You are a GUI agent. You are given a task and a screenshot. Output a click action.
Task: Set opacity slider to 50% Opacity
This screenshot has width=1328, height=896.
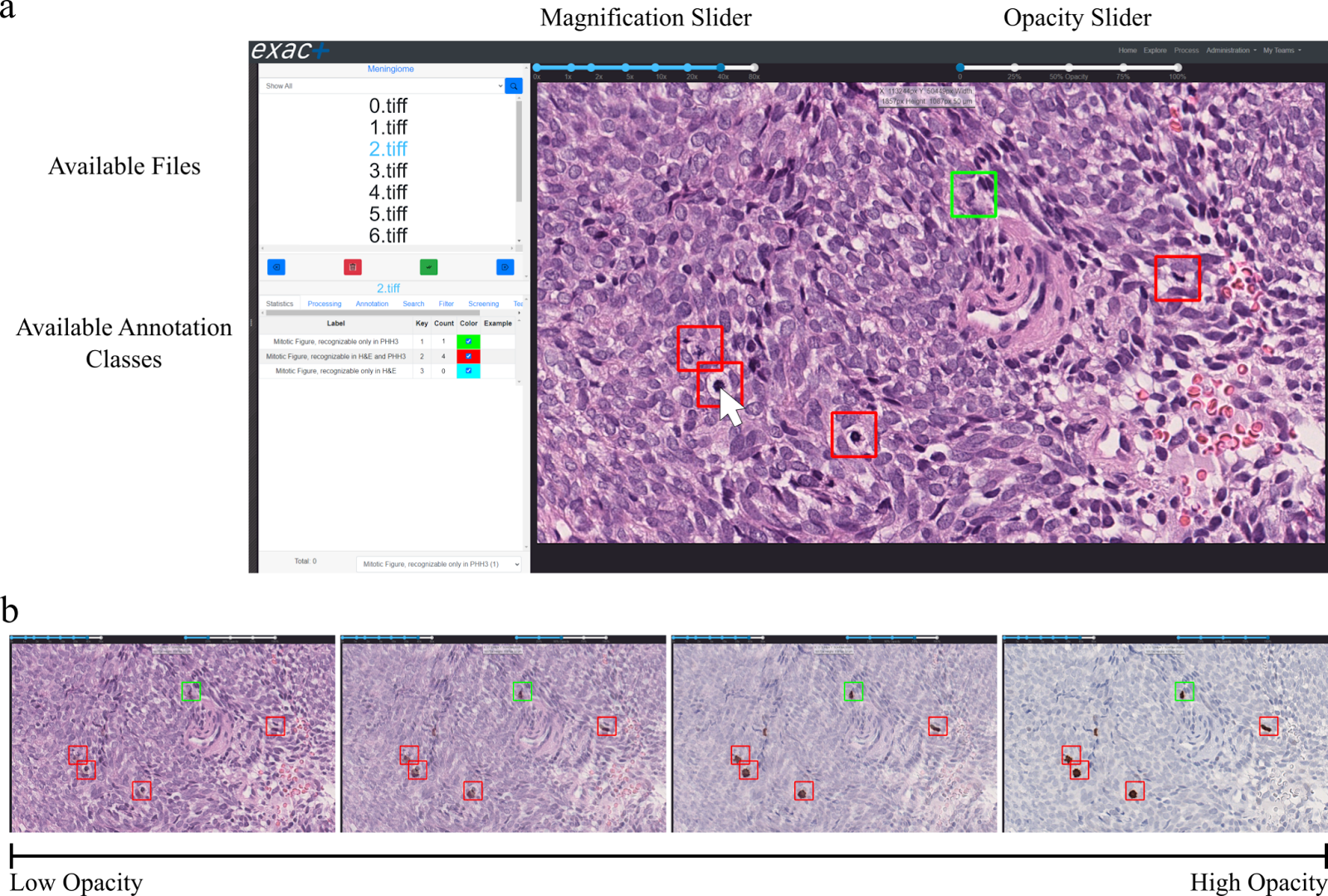1069,67
